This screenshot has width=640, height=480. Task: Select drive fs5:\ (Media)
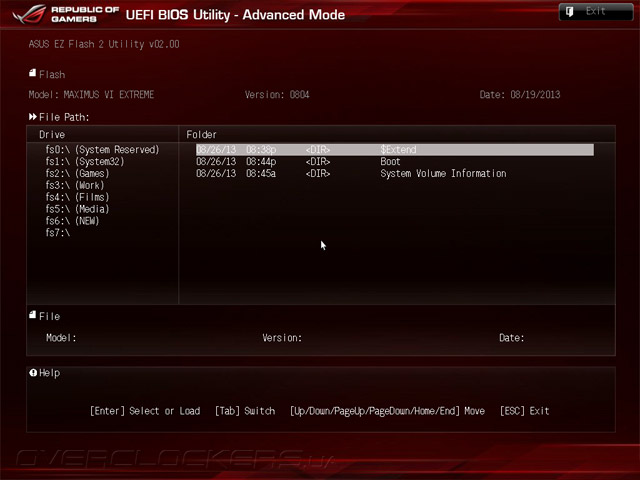(x=77, y=209)
